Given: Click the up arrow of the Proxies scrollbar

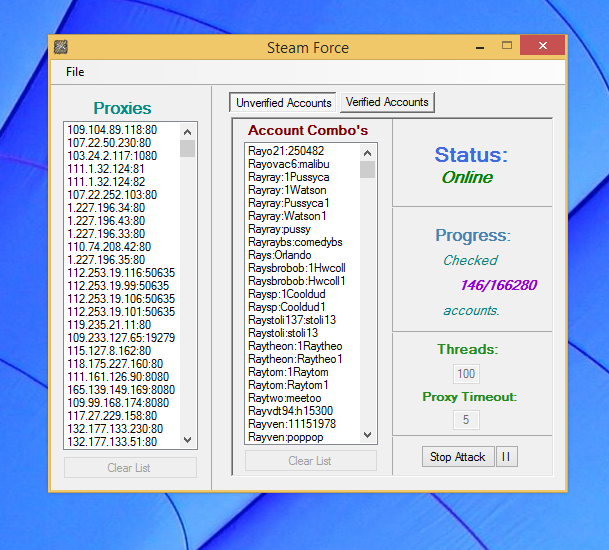Looking at the screenshot, I should coord(188,132).
